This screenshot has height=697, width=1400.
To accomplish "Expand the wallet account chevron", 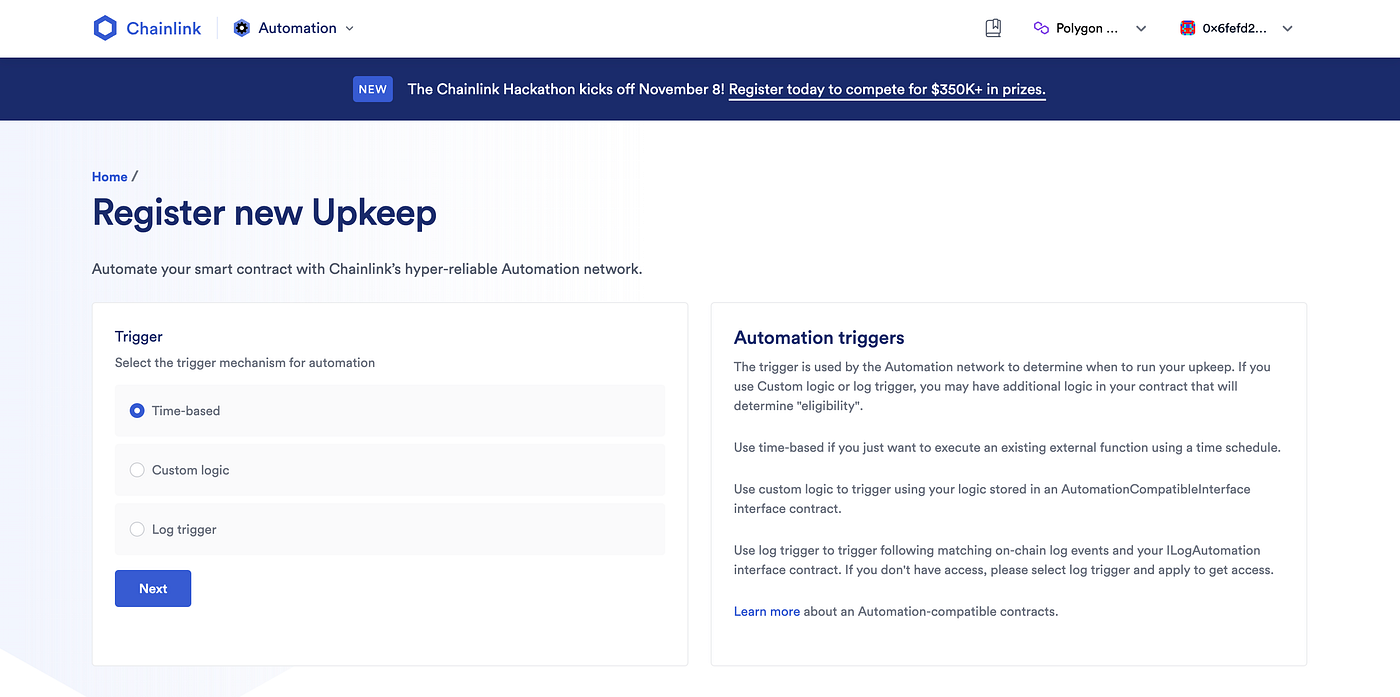I will [x=1287, y=28].
